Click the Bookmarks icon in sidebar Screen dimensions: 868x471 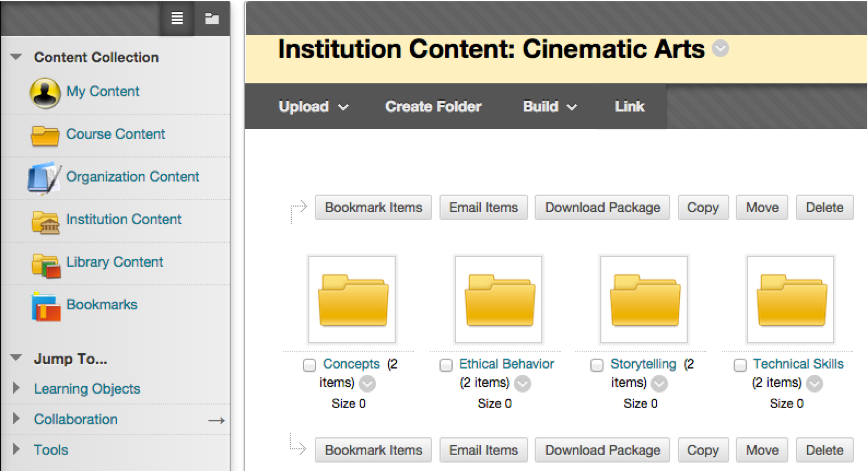point(45,305)
